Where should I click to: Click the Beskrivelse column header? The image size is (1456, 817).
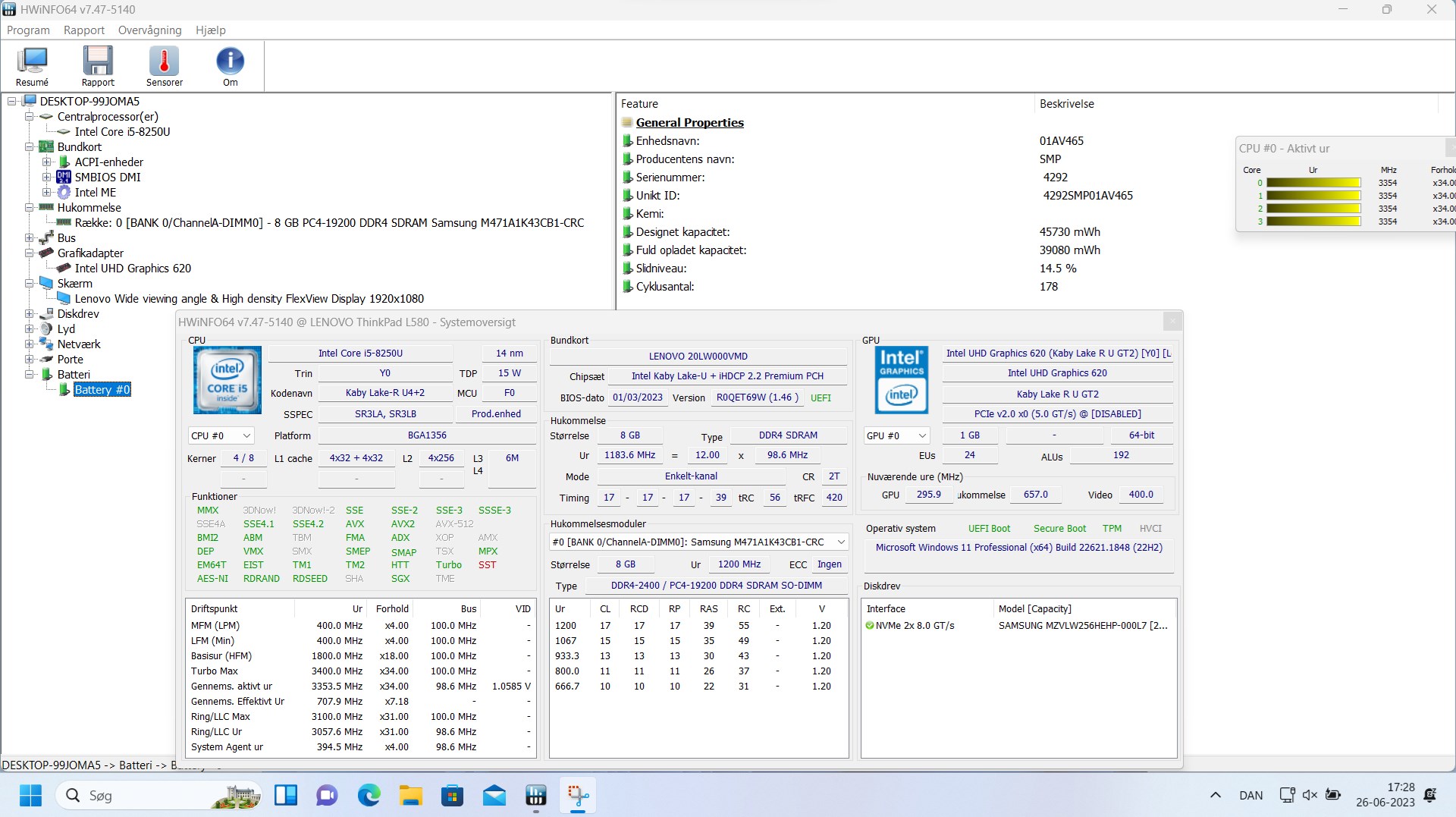(x=1236, y=103)
